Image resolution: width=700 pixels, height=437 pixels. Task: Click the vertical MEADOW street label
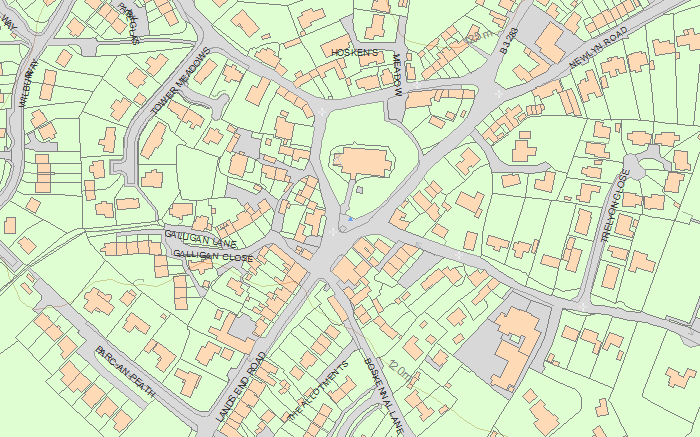pyautogui.click(x=398, y=75)
